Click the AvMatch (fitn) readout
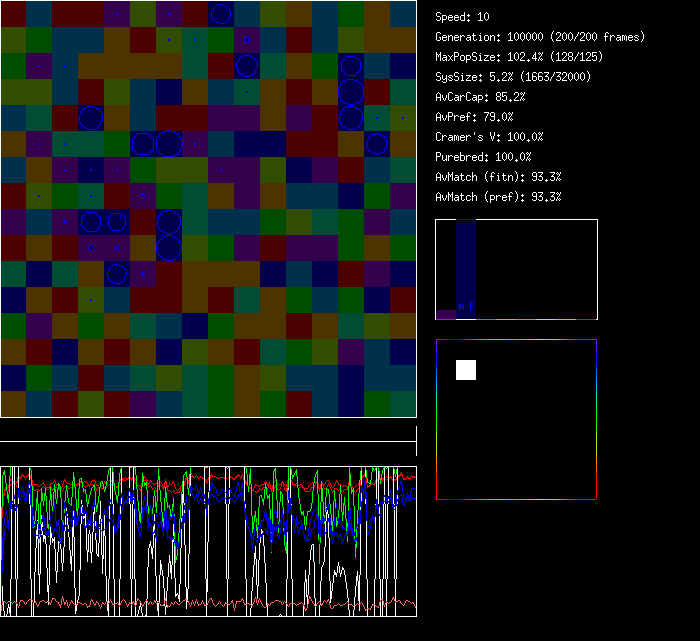 tap(499, 177)
